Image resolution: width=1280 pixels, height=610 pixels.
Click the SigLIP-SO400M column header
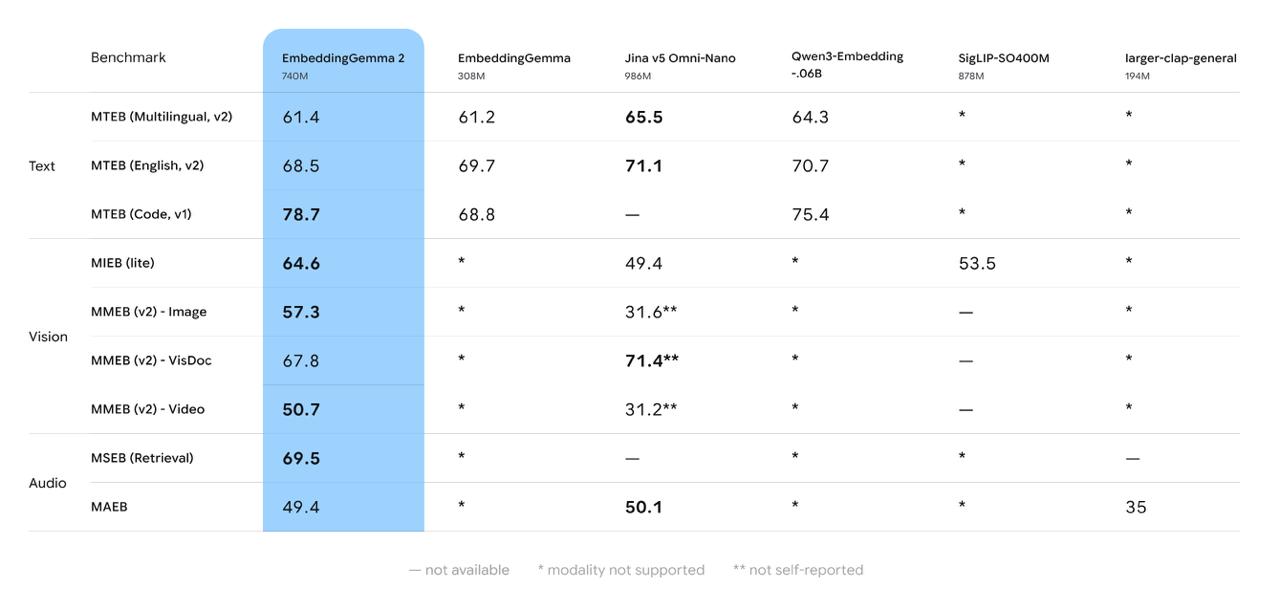pos(1004,65)
